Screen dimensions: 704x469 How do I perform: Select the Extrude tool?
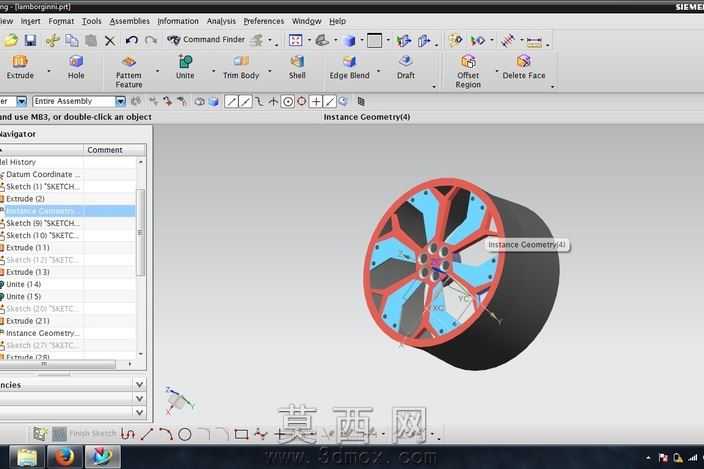(20, 67)
